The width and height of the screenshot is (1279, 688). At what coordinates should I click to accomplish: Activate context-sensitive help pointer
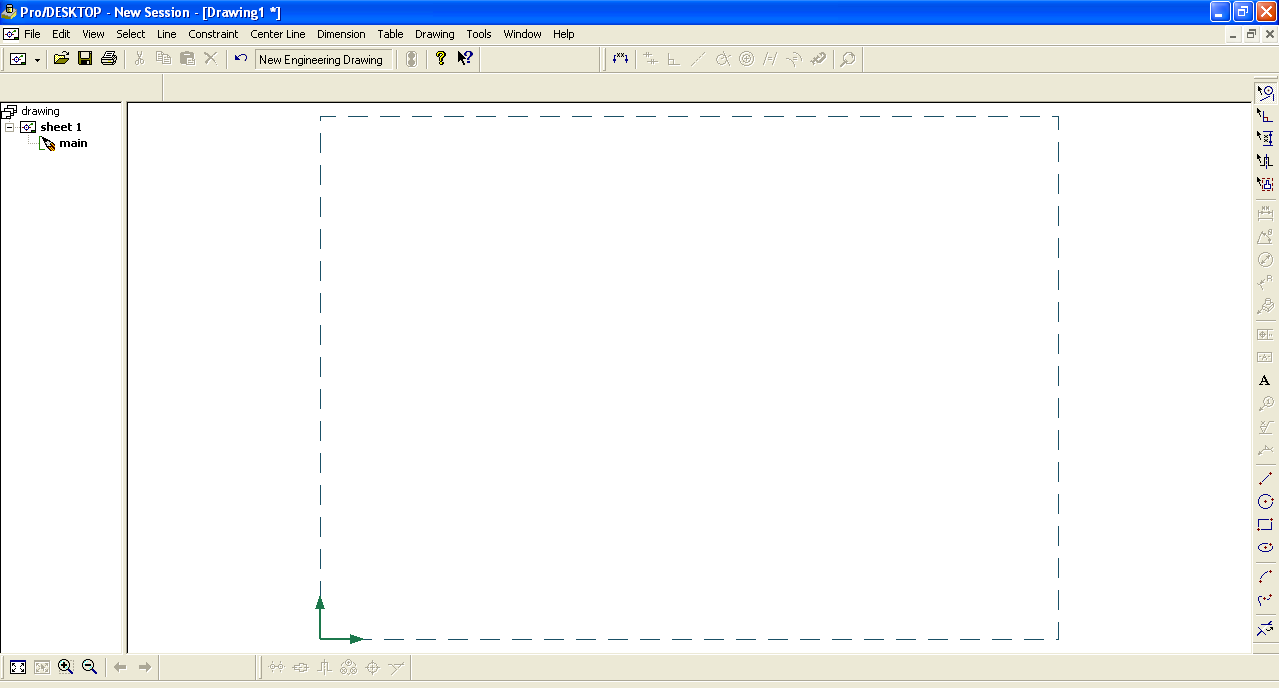tap(464, 58)
